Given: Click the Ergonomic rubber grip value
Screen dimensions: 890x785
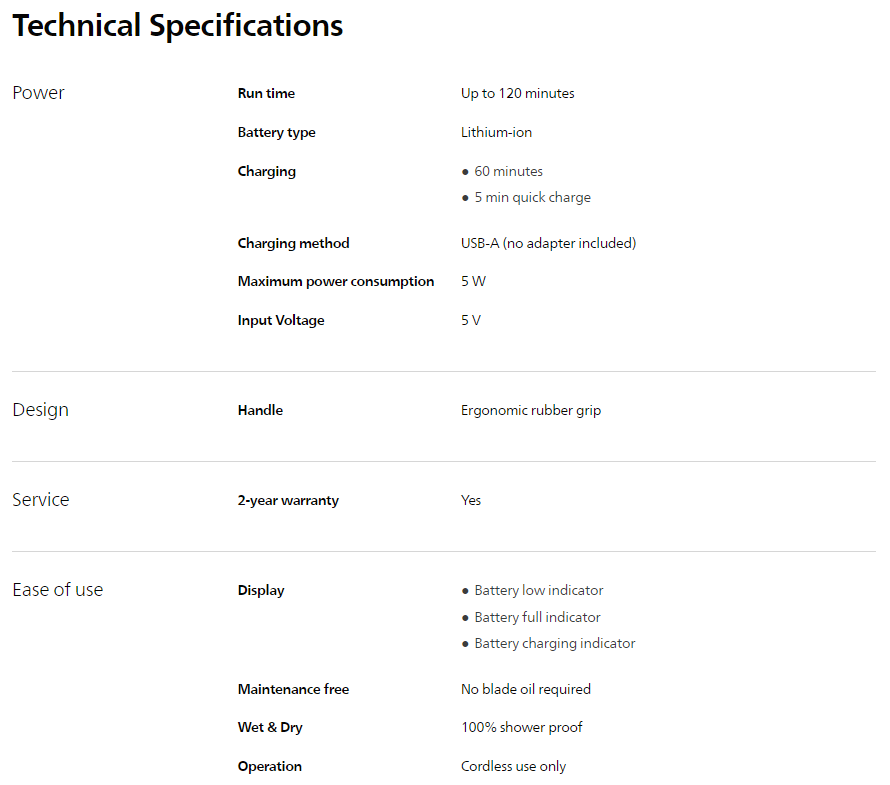Looking at the screenshot, I should click(x=530, y=411).
